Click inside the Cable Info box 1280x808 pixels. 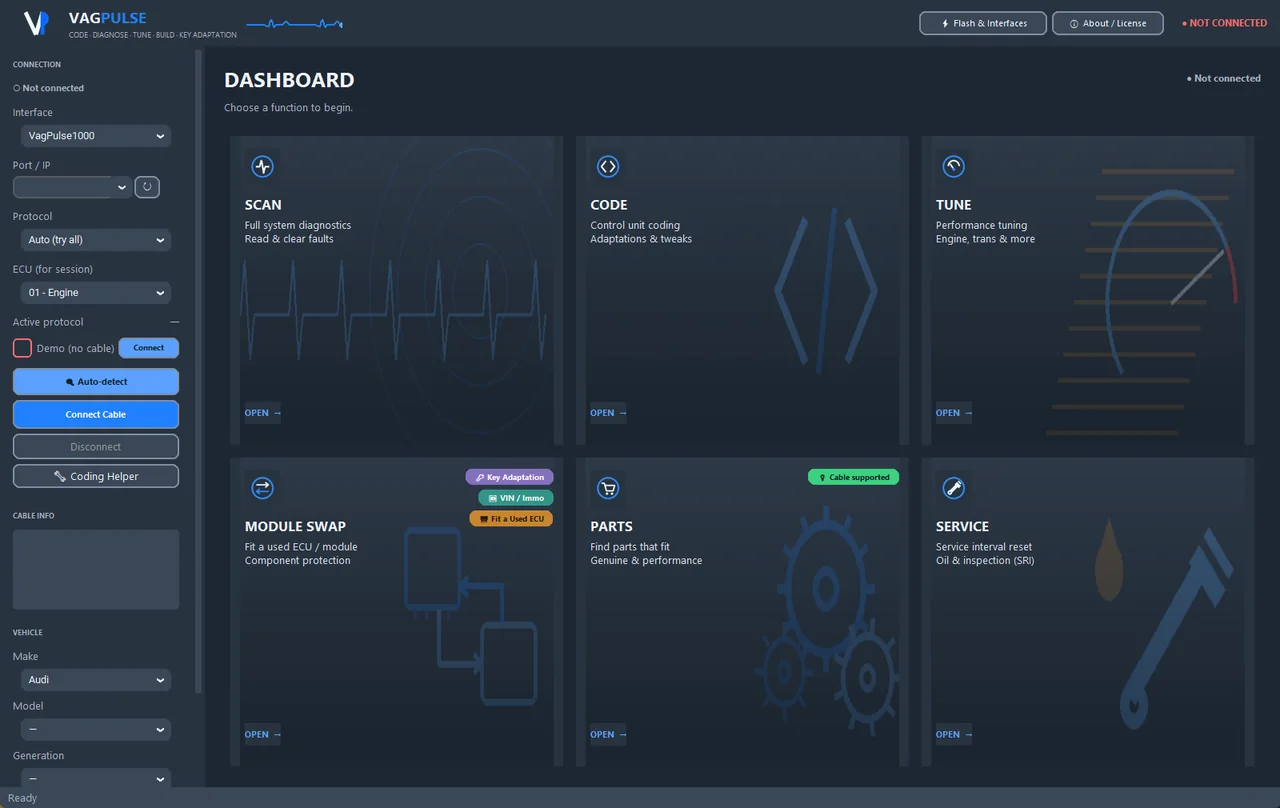point(96,569)
